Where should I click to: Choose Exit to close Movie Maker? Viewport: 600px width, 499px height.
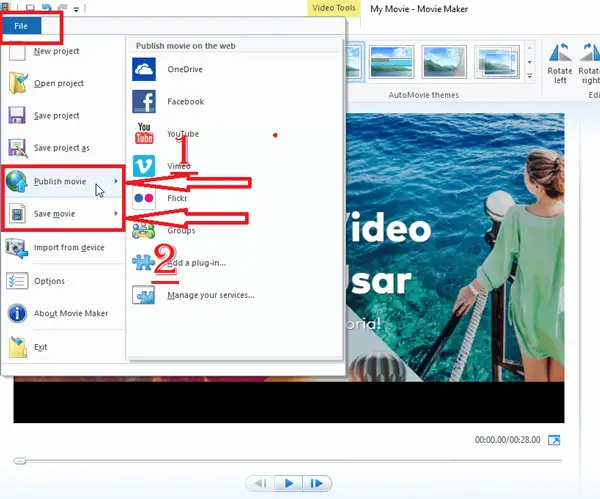click(63, 347)
